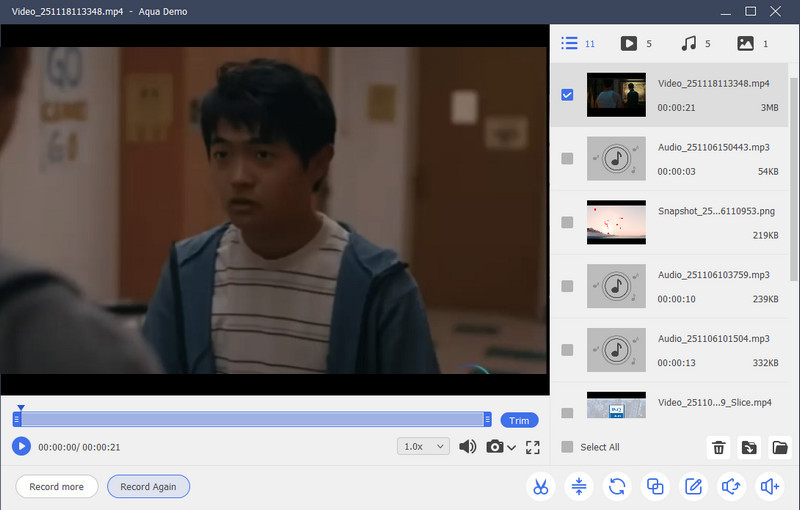Click the Record more button
800x510 pixels.
click(57, 487)
